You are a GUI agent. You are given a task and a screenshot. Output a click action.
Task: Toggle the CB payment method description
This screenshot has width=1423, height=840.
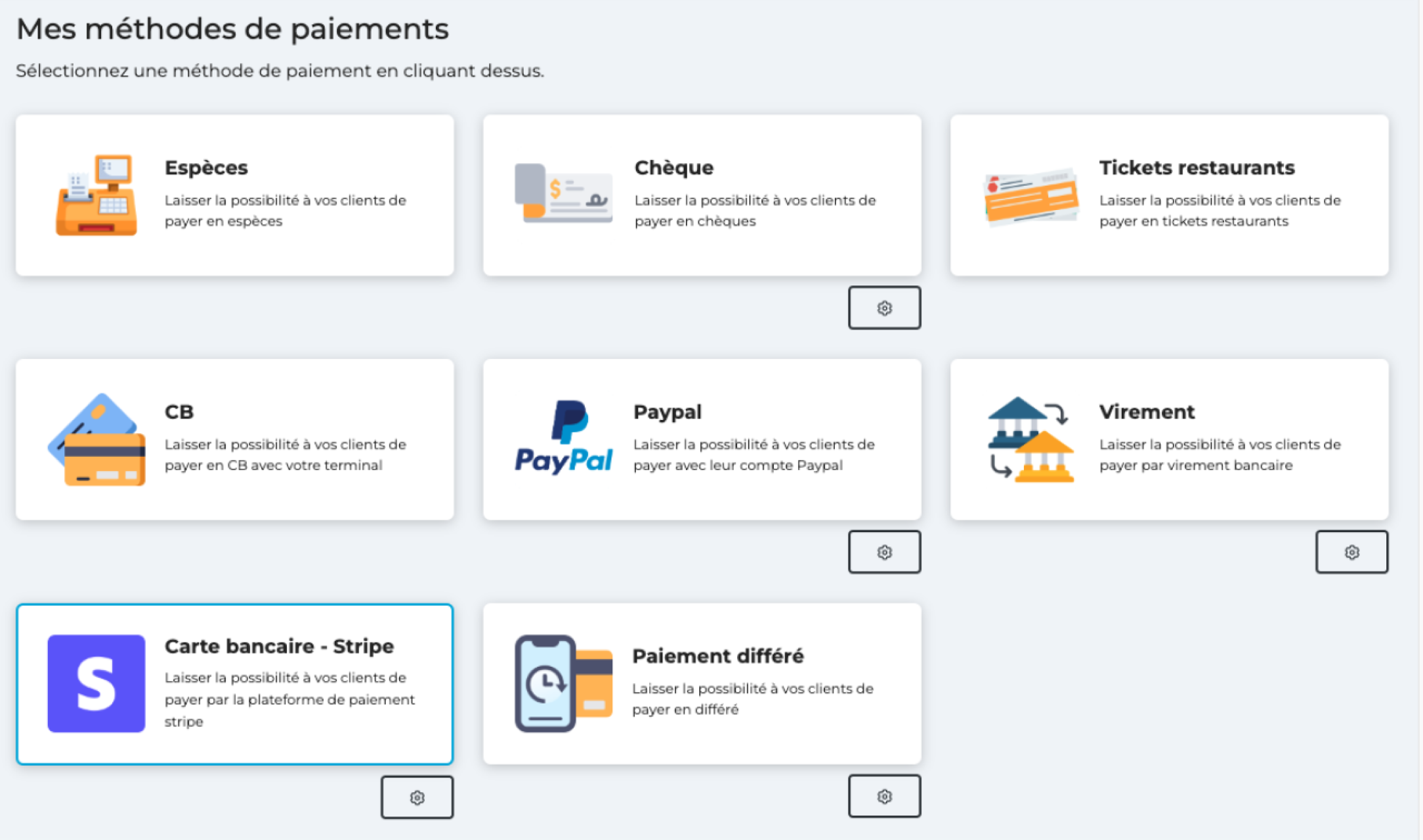point(285,454)
